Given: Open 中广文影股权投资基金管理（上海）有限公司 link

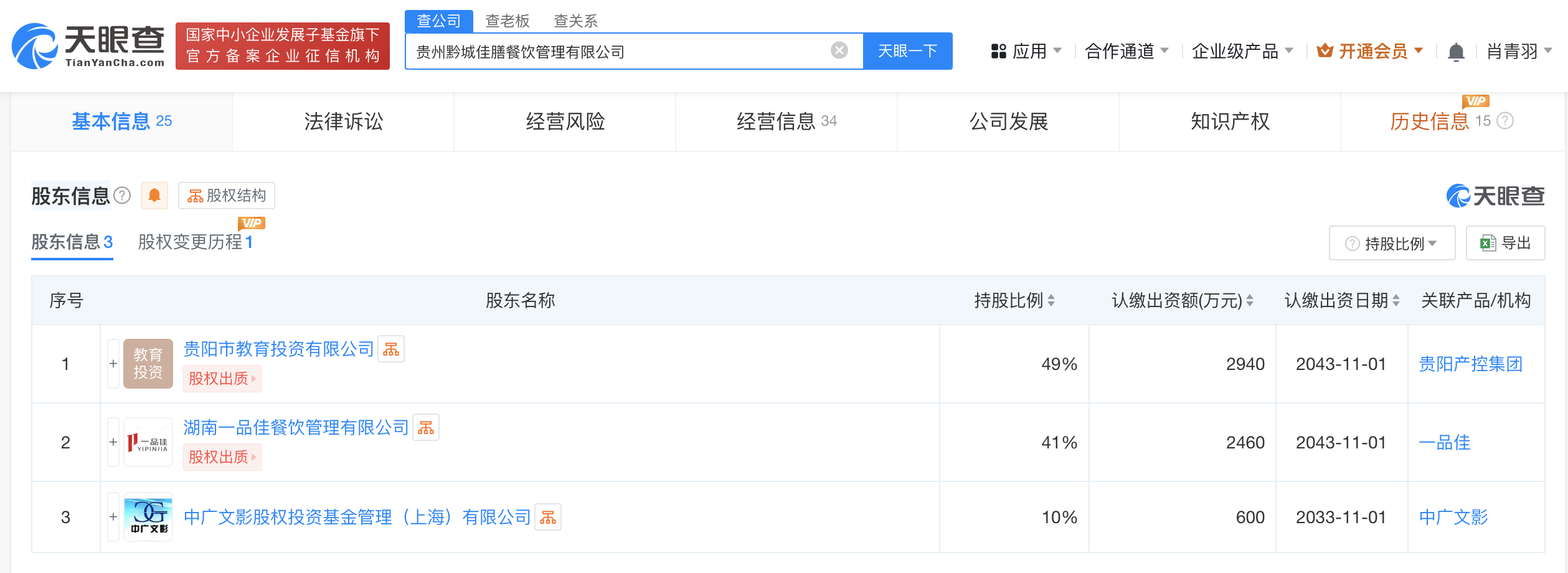Looking at the screenshot, I should tap(357, 517).
